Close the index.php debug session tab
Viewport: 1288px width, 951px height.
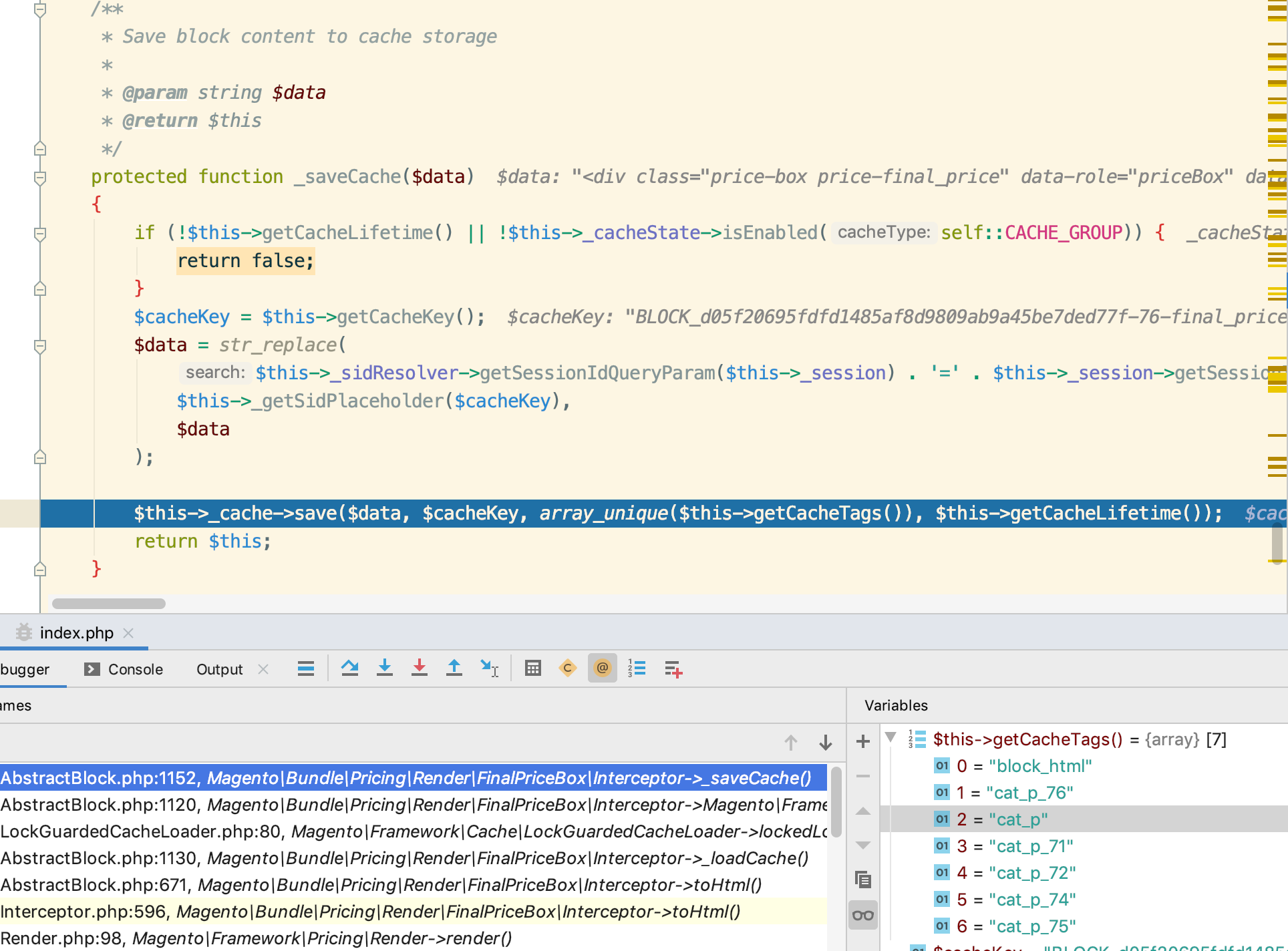[x=129, y=632]
